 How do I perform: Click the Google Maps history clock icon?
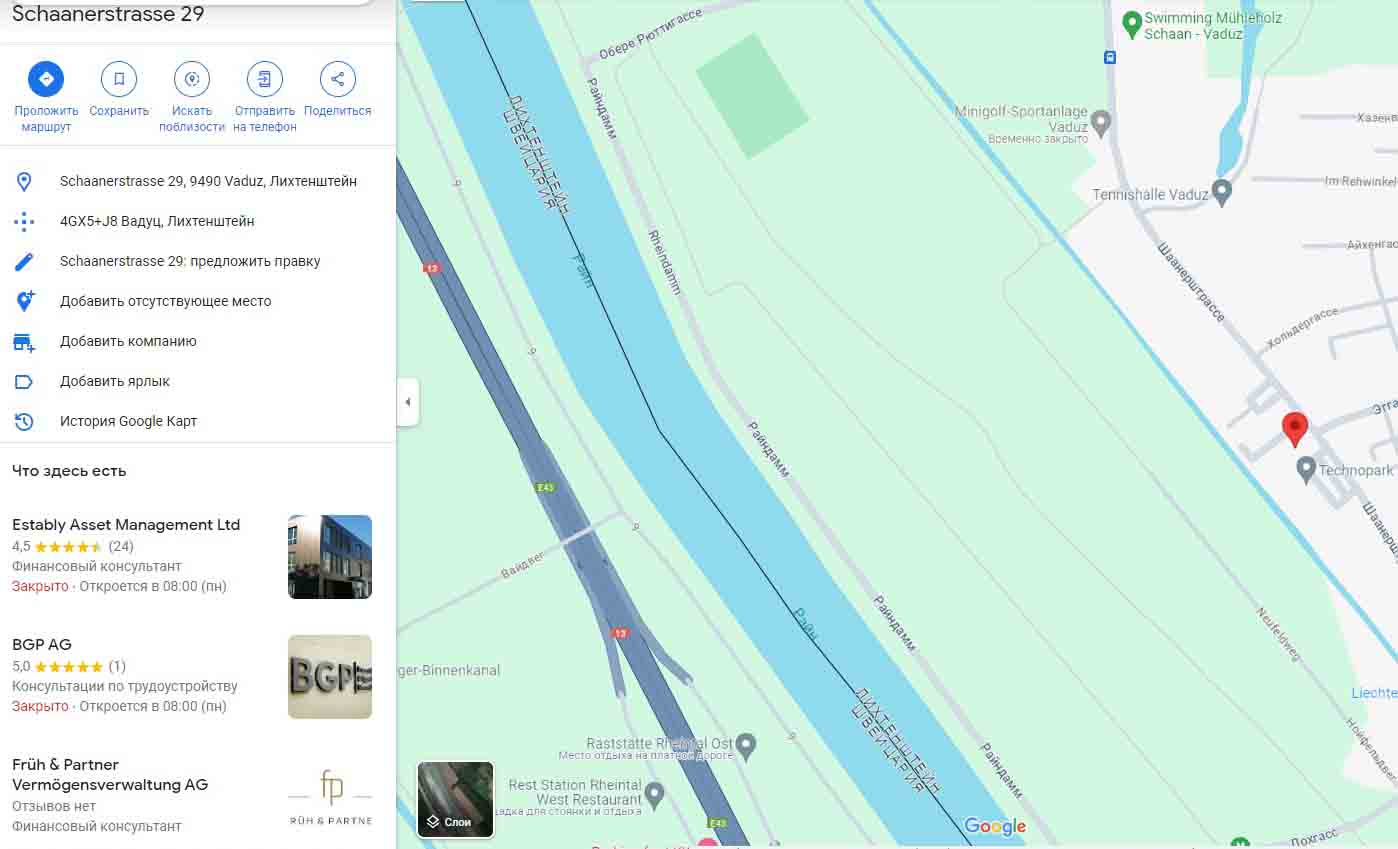point(24,422)
